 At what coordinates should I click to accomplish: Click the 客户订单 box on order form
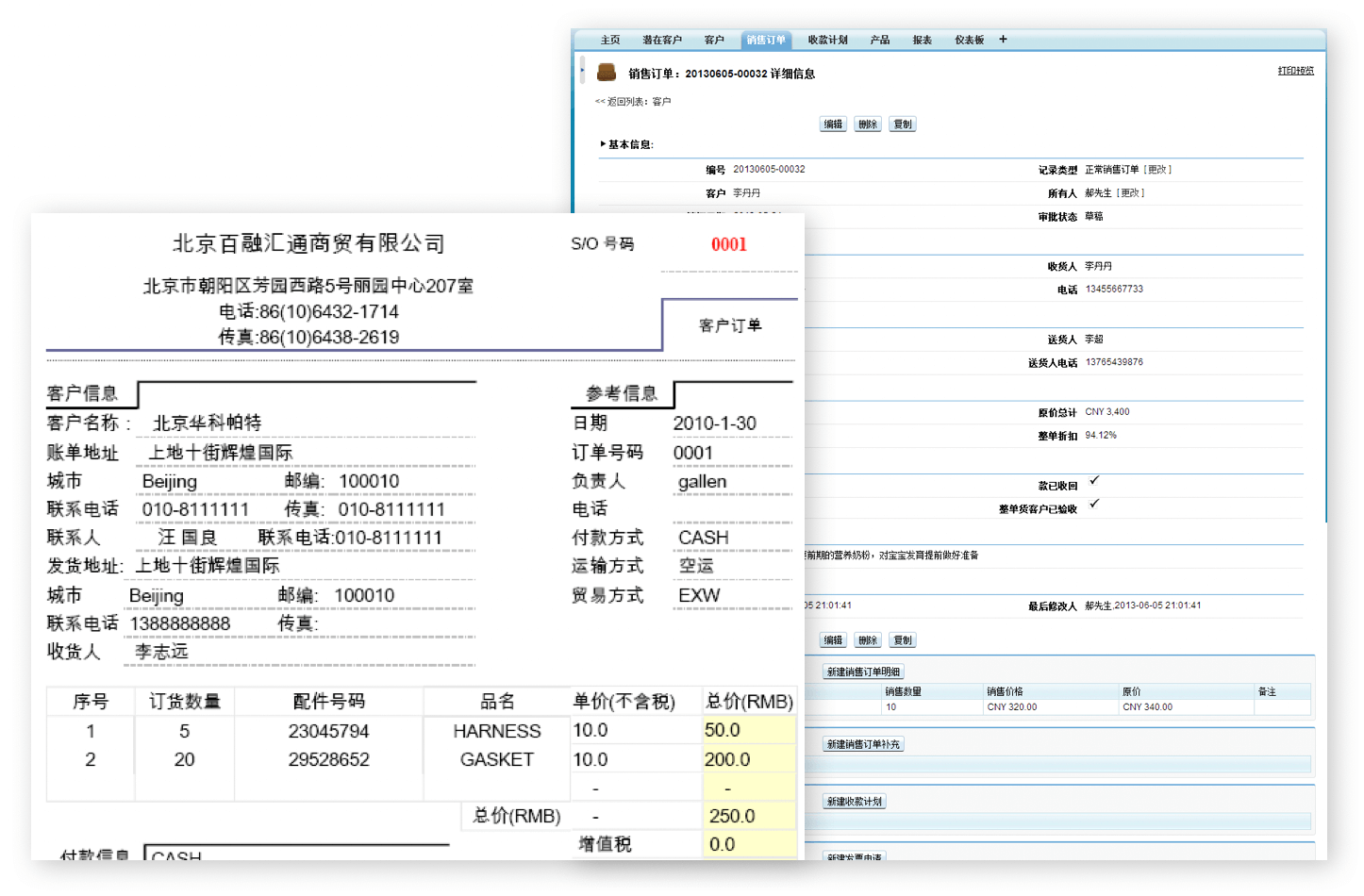coord(730,325)
